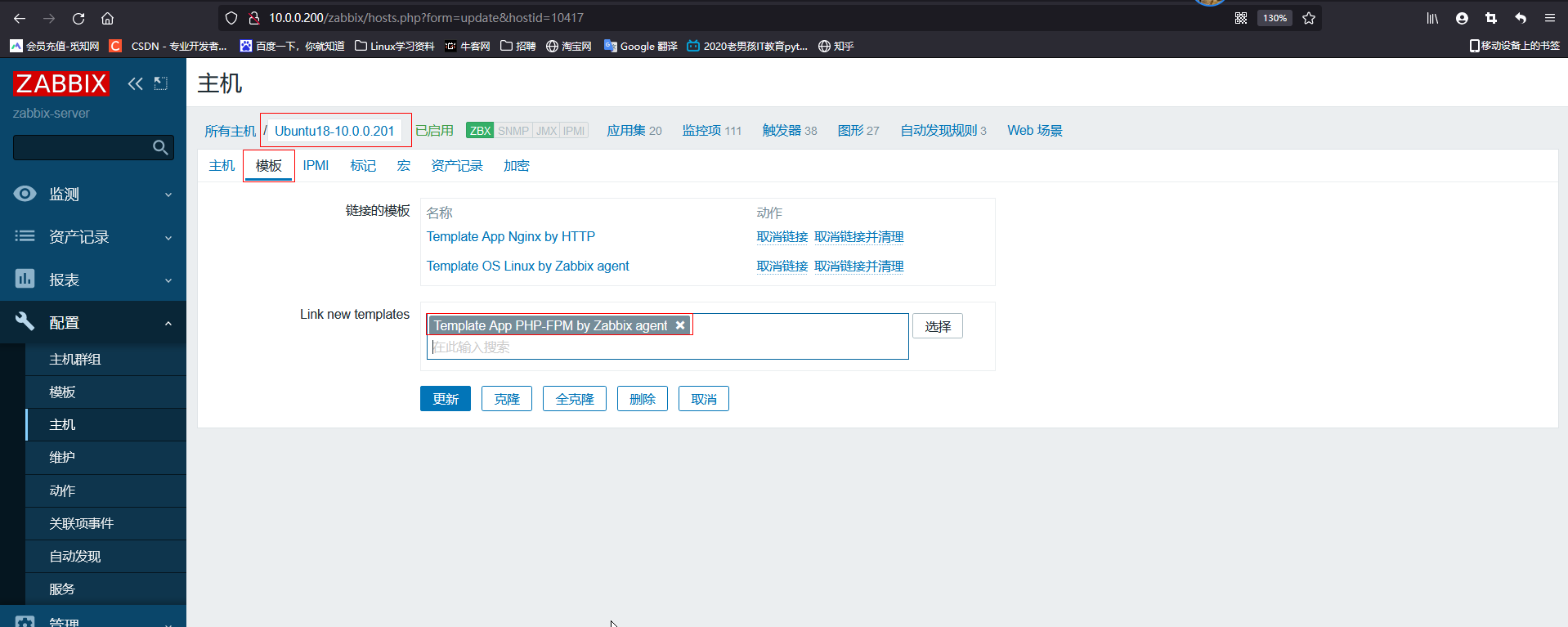Click the sidebar search magnifier icon
Viewport: 1568px width, 627px height.
pos(161,147)
